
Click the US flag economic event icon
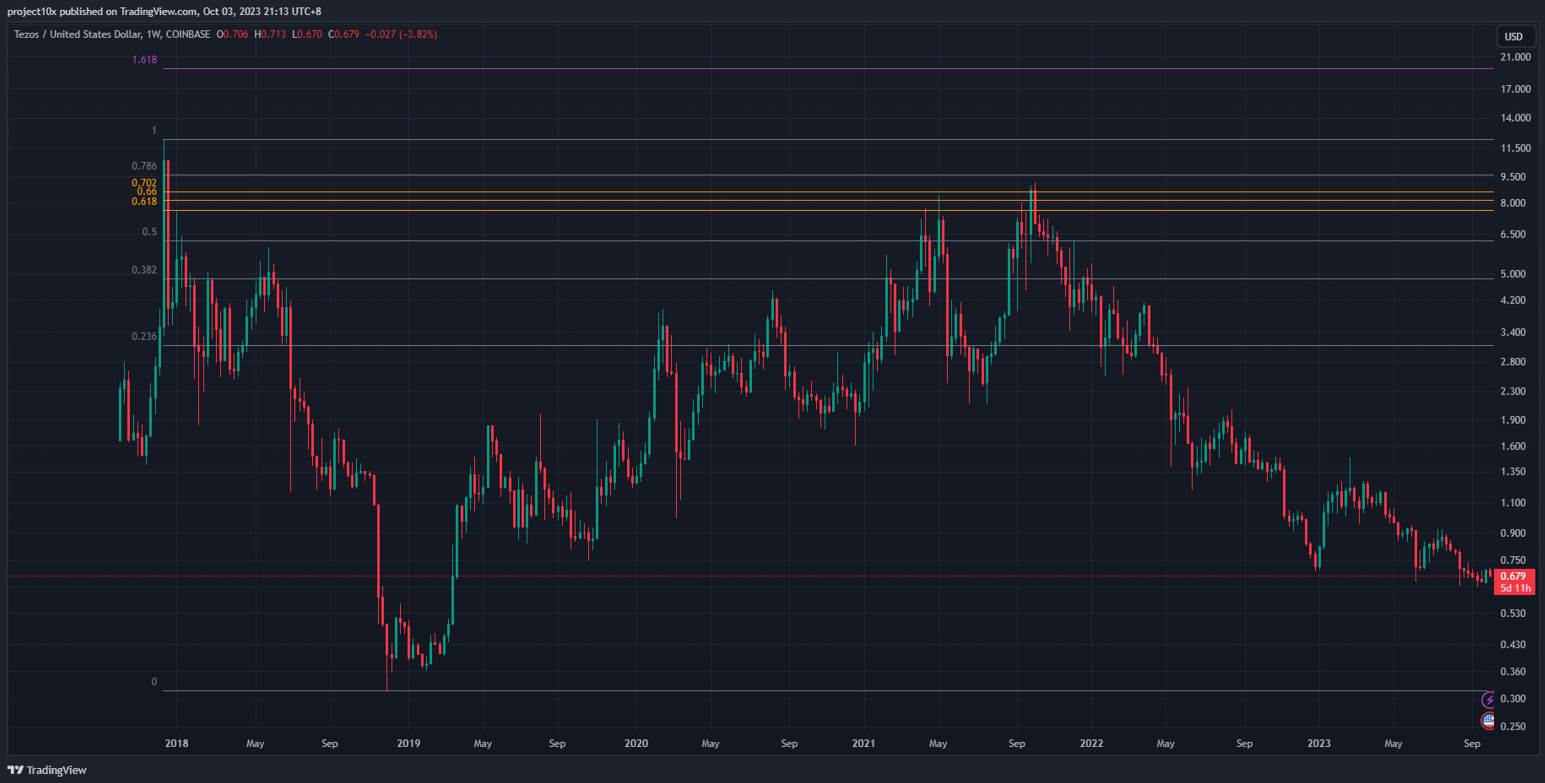[1488, 721]
